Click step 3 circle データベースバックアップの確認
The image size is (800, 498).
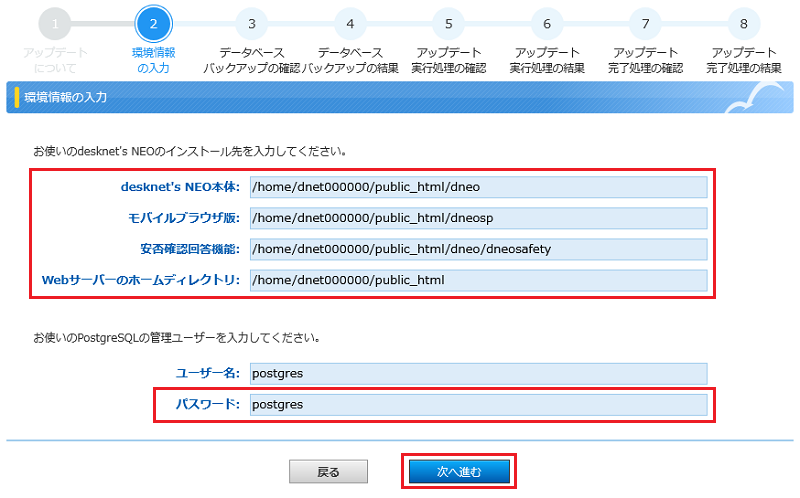pyautogui.click(x=252, y=23)
